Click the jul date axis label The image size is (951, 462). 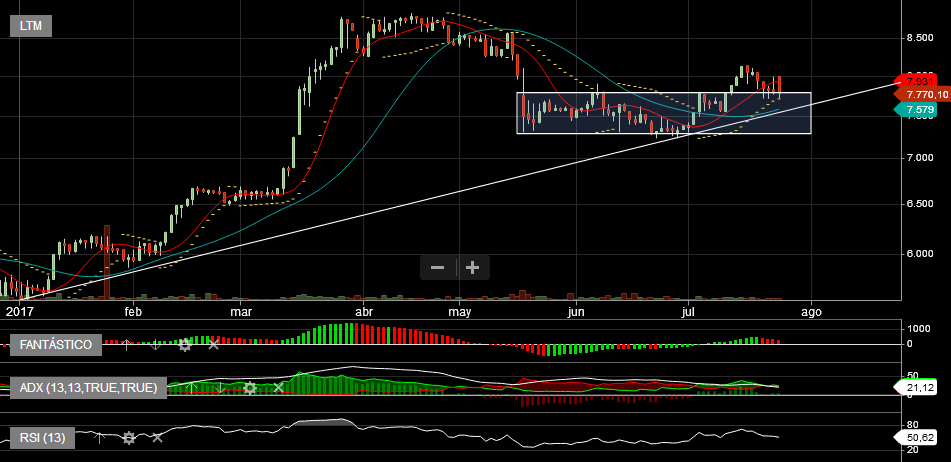(x=688, y=312)
